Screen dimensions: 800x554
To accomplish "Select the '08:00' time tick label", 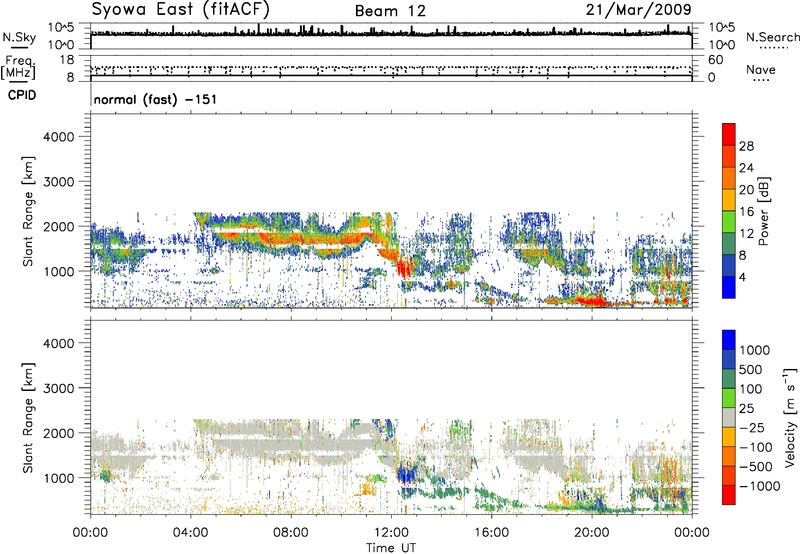I will [290, 533].
